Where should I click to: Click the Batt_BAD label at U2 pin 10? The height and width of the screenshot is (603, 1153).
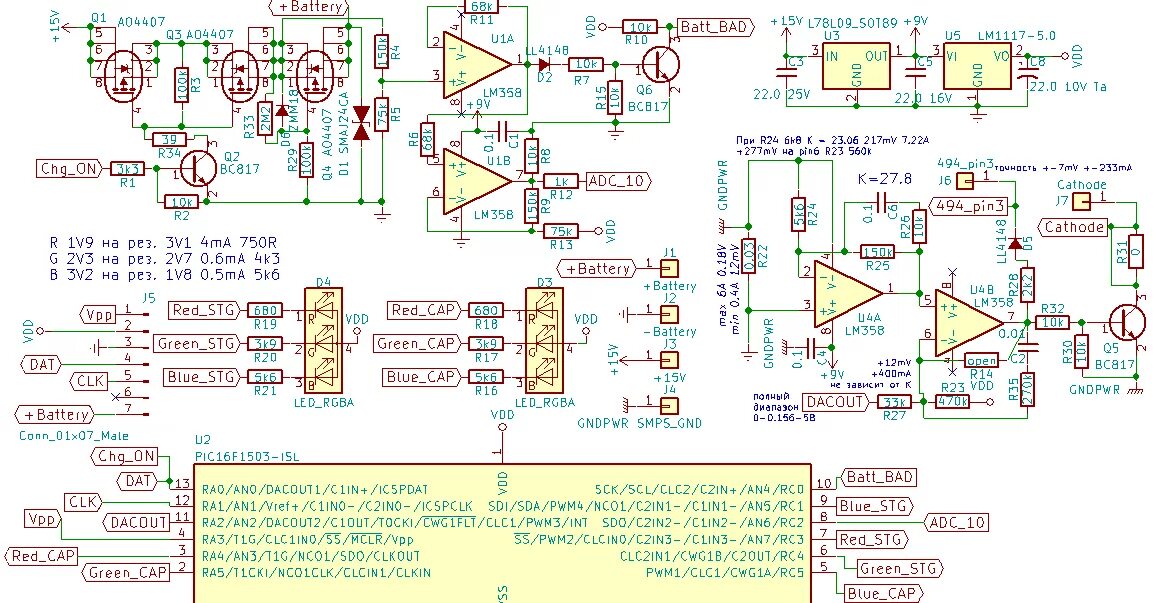[x=878, y=477]
